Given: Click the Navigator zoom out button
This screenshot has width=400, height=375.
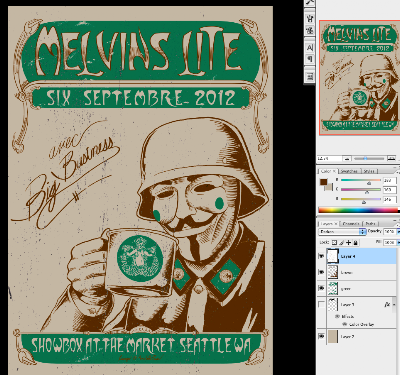Looking at the screenshot, I should [347, 159].
